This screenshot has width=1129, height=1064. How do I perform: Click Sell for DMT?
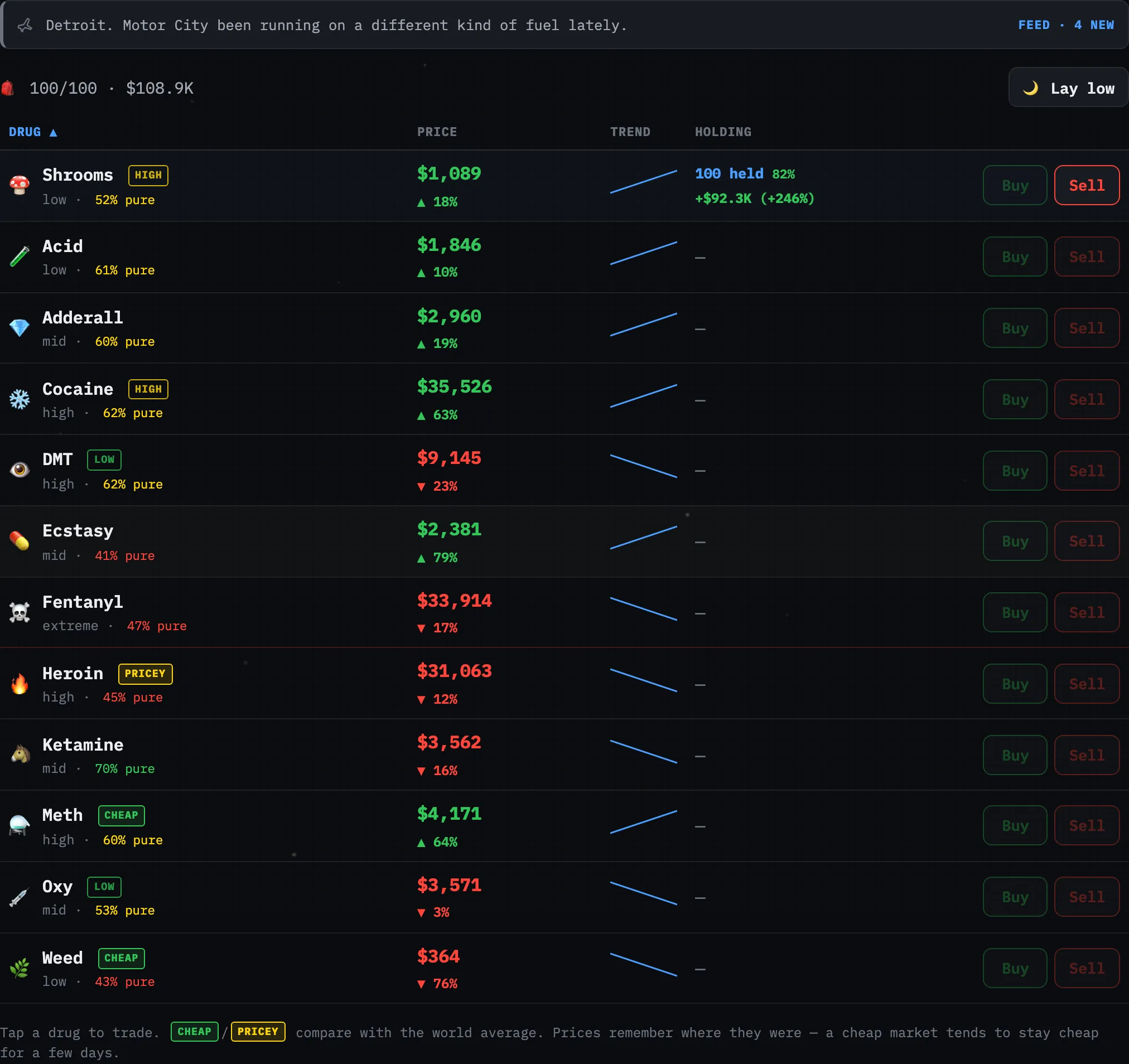coord(1087,471)
